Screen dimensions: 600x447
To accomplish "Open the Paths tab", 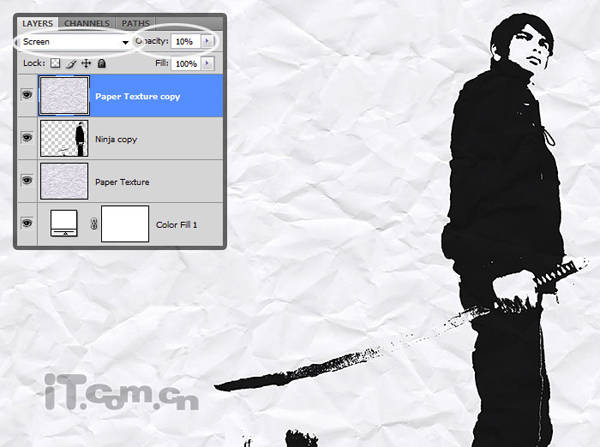I will tap(135, 23).
